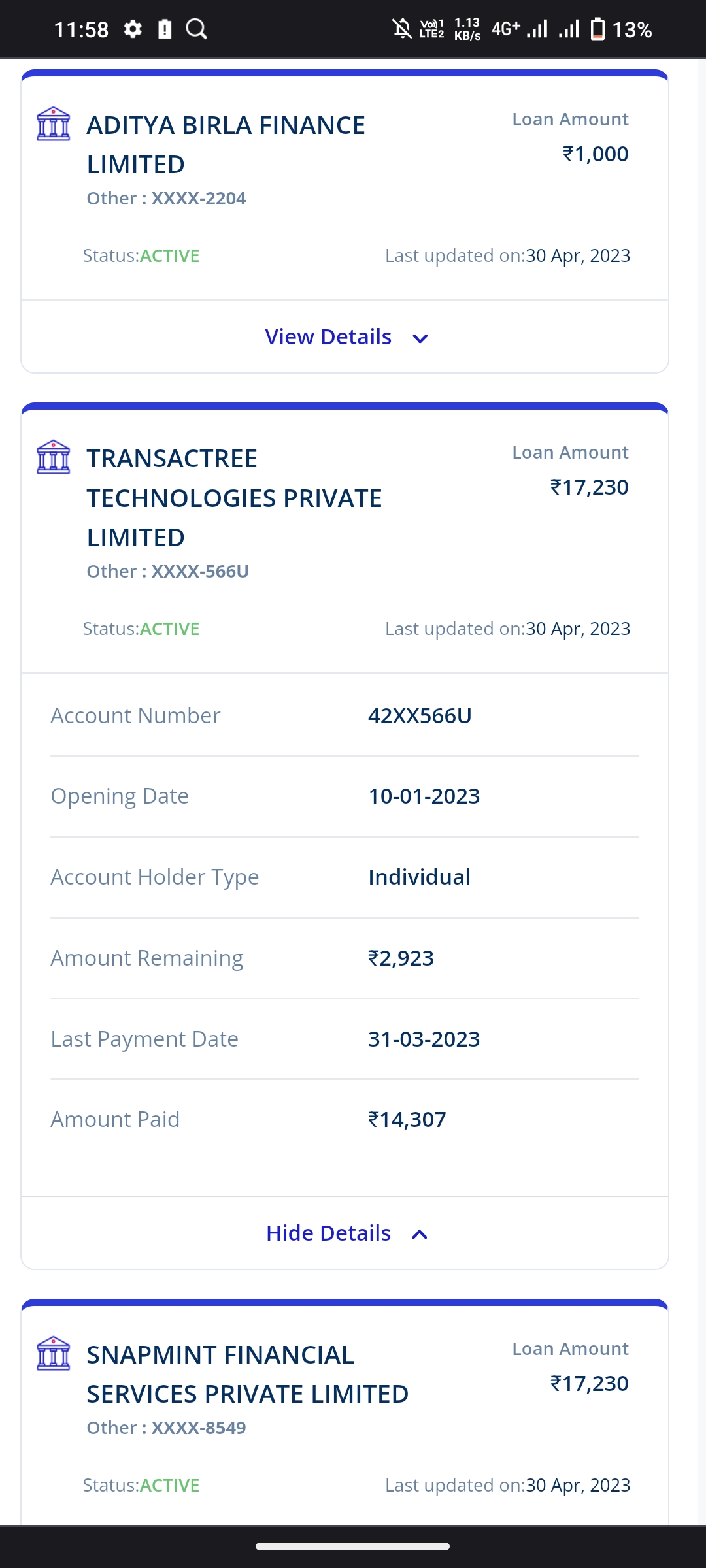Expand Aditya Birla View Details chevron
The width and height of the screenshot is (706, 1568).
pos(420,338)
